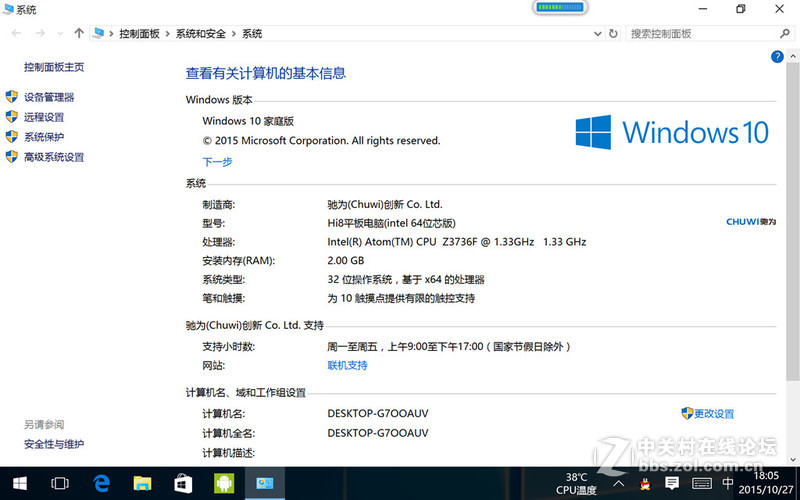Click the text Windows 10 家庭版
The image size is (800, 500).
click(248, 121)
